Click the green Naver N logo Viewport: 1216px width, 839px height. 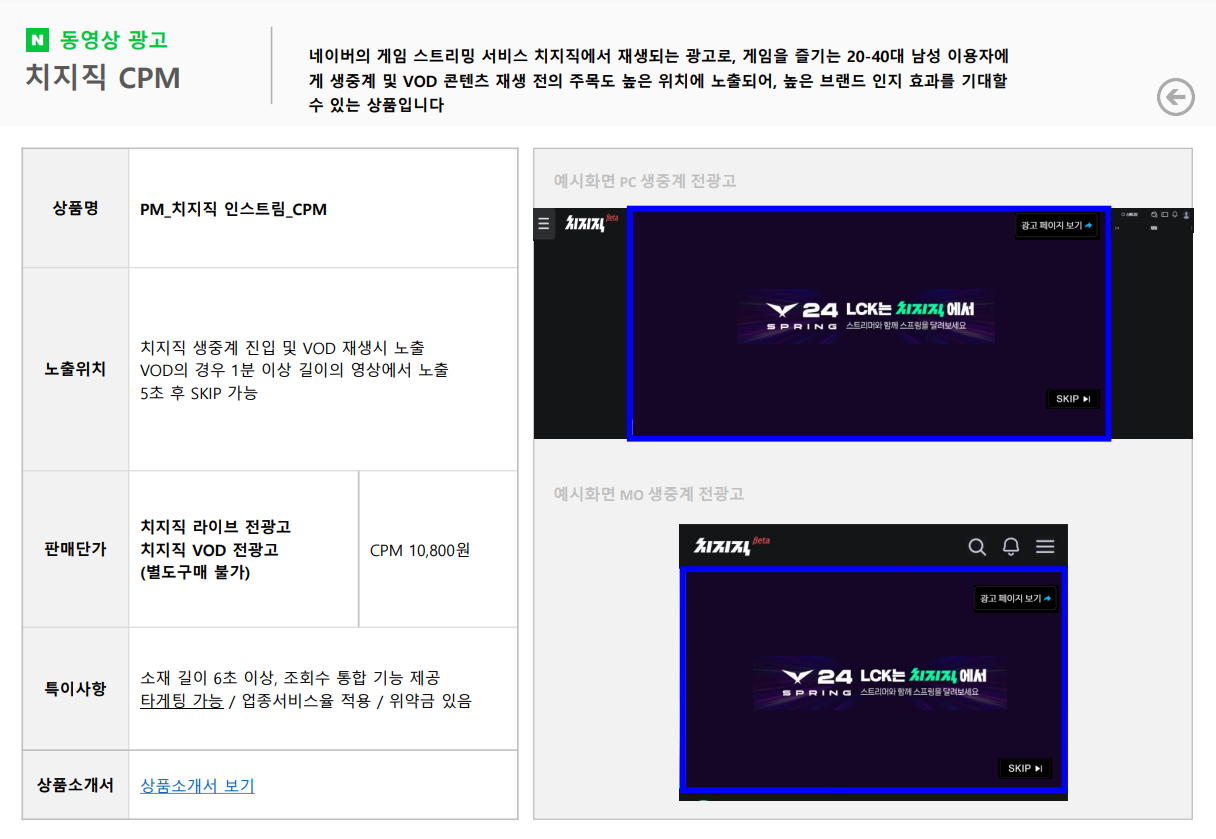38,40
